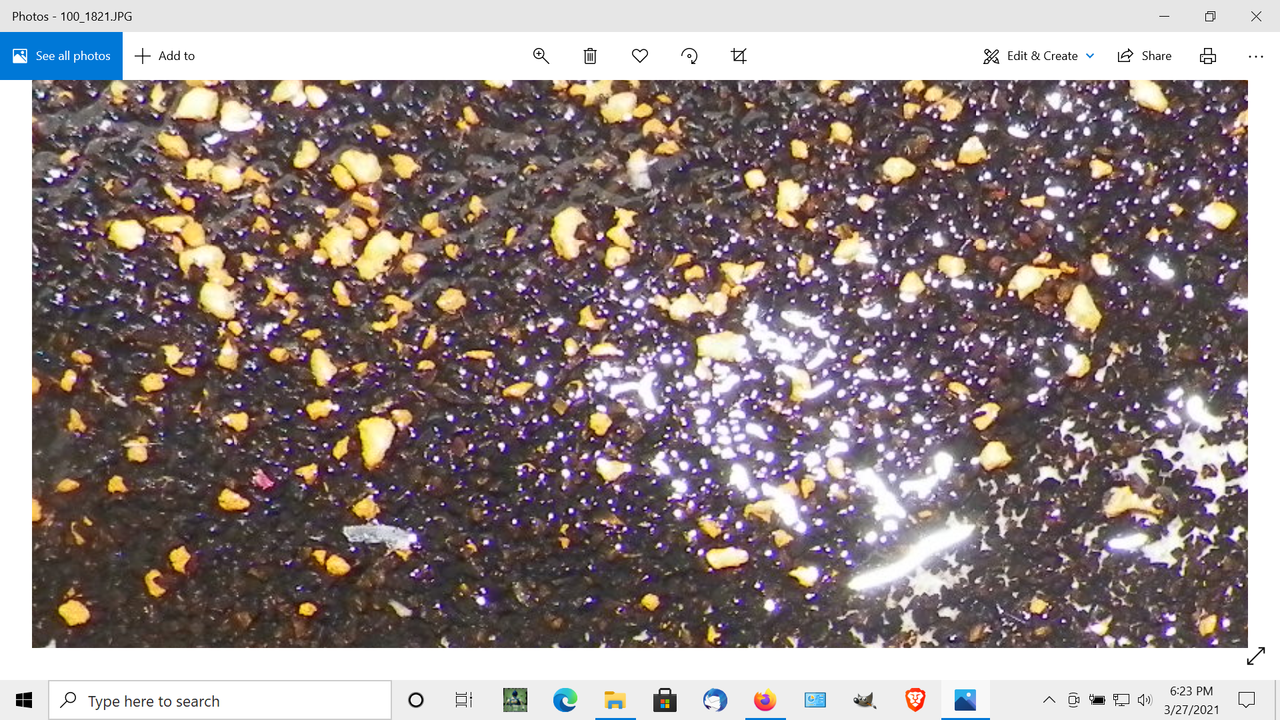Image resolution: width=1280 pixels, height=720 pixels.
Task: Open the volume control slider
Action: tap(1144, 700)
